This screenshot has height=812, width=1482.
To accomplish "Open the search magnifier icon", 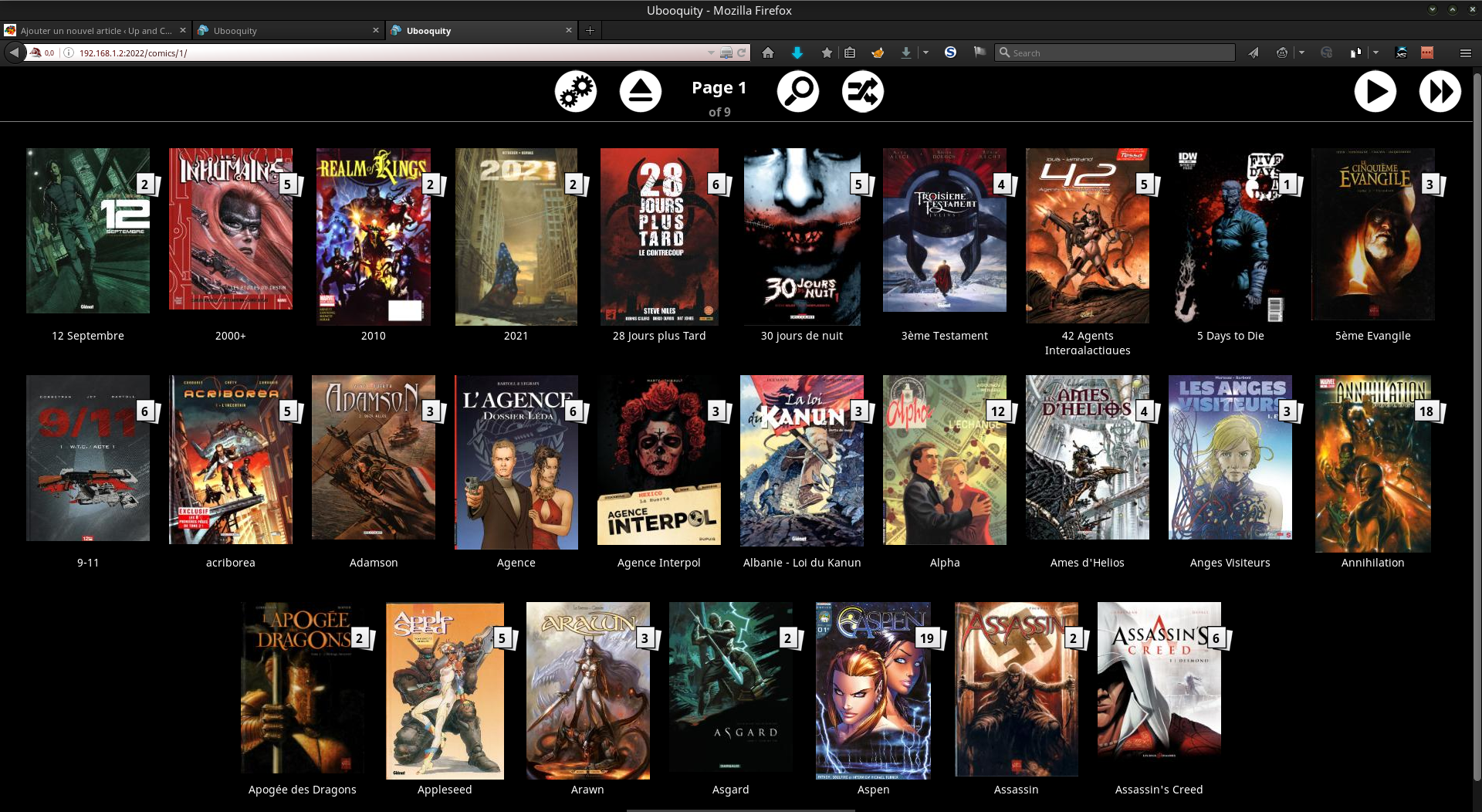I will click(798, 92).
